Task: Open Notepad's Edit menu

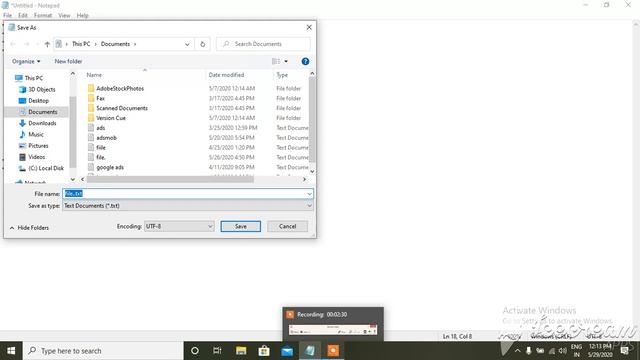Action: [22, 15]
